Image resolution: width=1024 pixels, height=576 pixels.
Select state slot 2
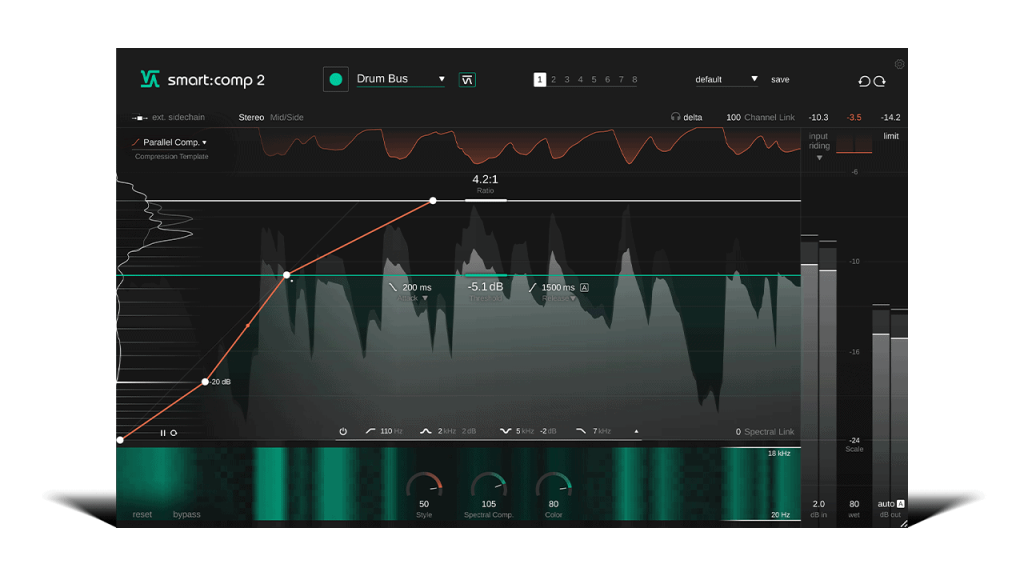tap(553, 80)
